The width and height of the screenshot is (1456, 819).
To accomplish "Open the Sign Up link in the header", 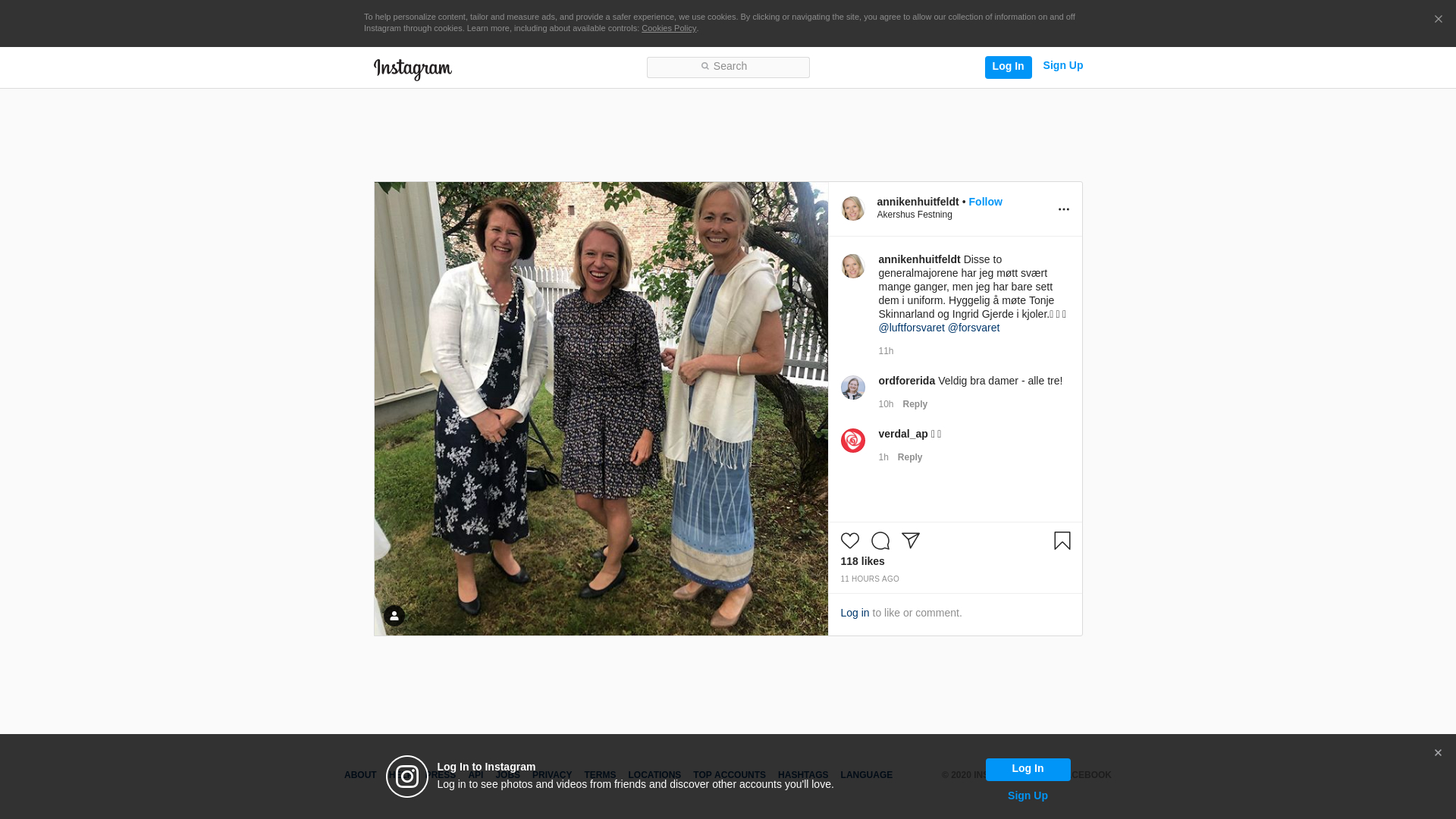I will click(1062, 65).
